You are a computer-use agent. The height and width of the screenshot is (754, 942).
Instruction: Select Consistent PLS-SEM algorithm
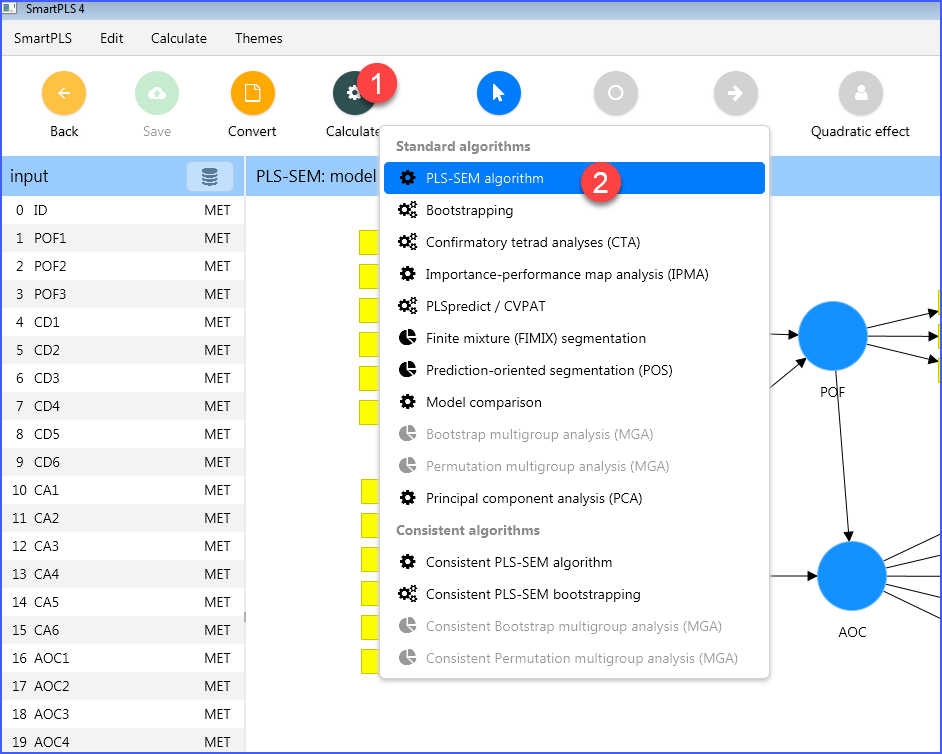click(518, 562)
